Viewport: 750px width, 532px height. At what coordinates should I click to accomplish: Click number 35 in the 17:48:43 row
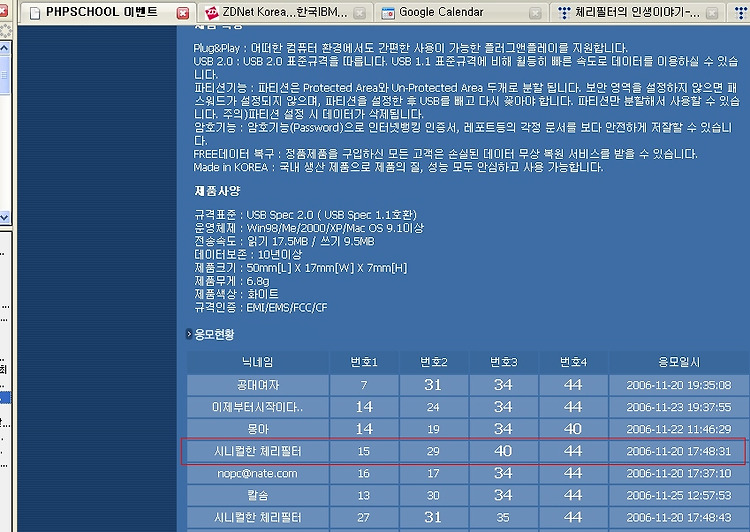click(503, 517)
